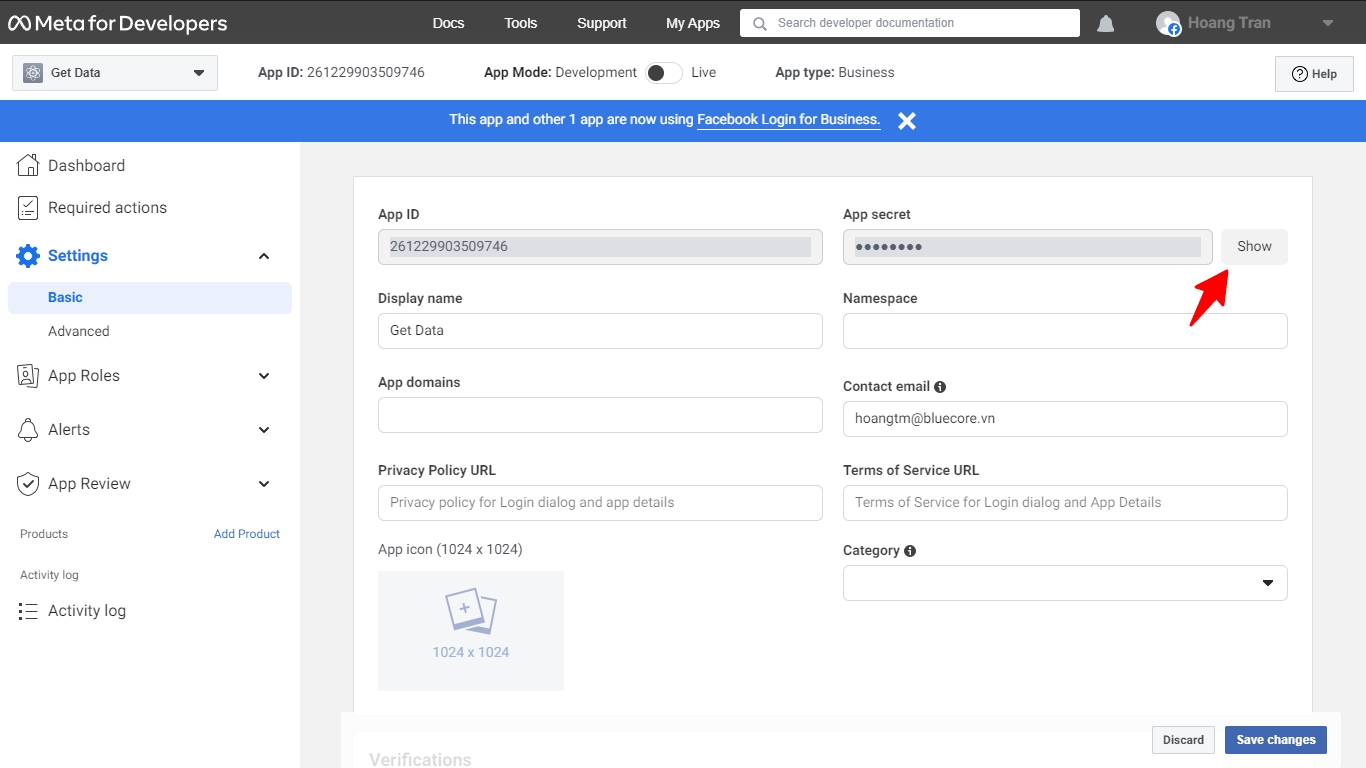The width and height of the screenshot is (1366, 768).
Task: Open the Activity log list icon
Action: 29,611
